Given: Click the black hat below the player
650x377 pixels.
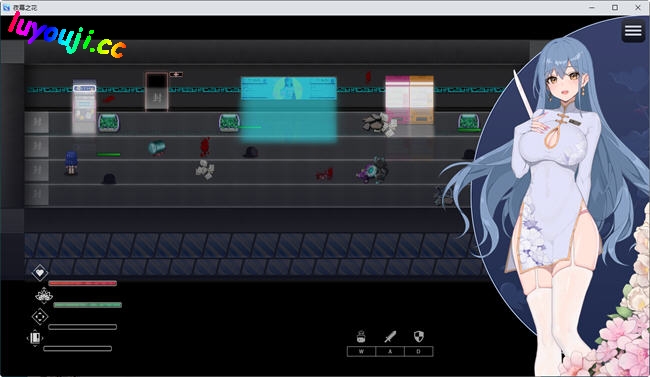Looking at the screenshot, I should click(109, 179).
